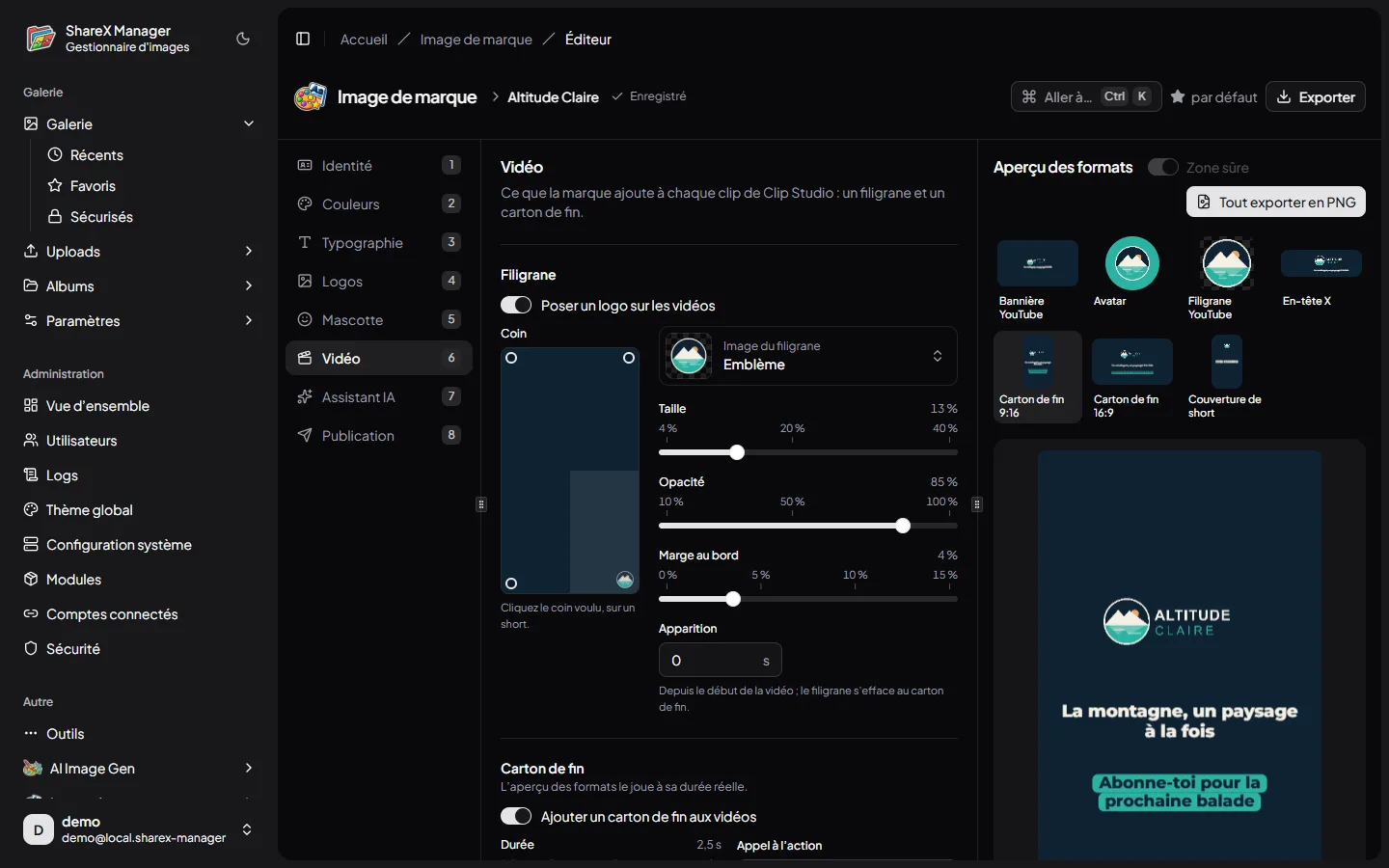Click the ShareX Manager logo
Image resolution: width=1389 pixels, height=868 pixels.
tap(40, 39)
